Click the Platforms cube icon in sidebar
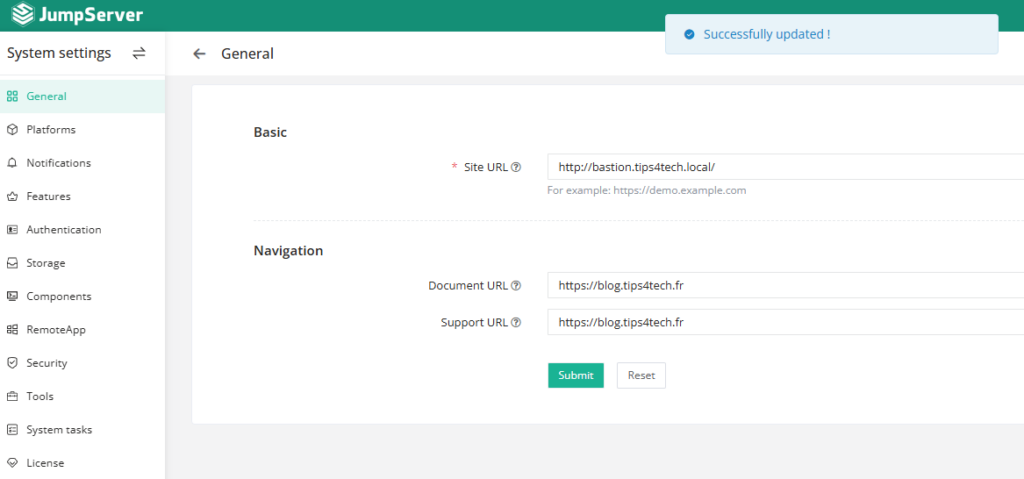The width and height of the screenshot is (1024, 479). (12, 130)
